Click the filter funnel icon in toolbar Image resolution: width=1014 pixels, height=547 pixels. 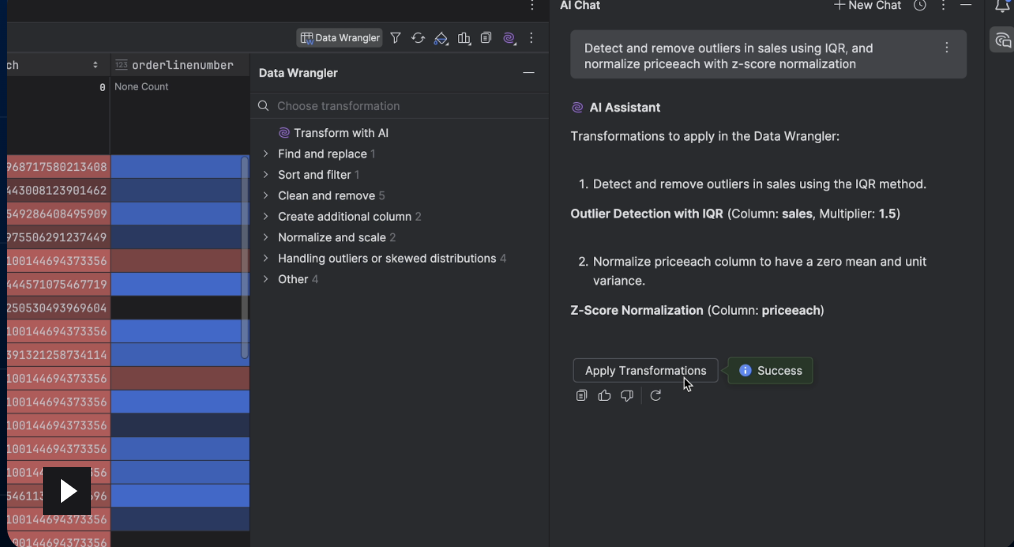tap(396, 38)
